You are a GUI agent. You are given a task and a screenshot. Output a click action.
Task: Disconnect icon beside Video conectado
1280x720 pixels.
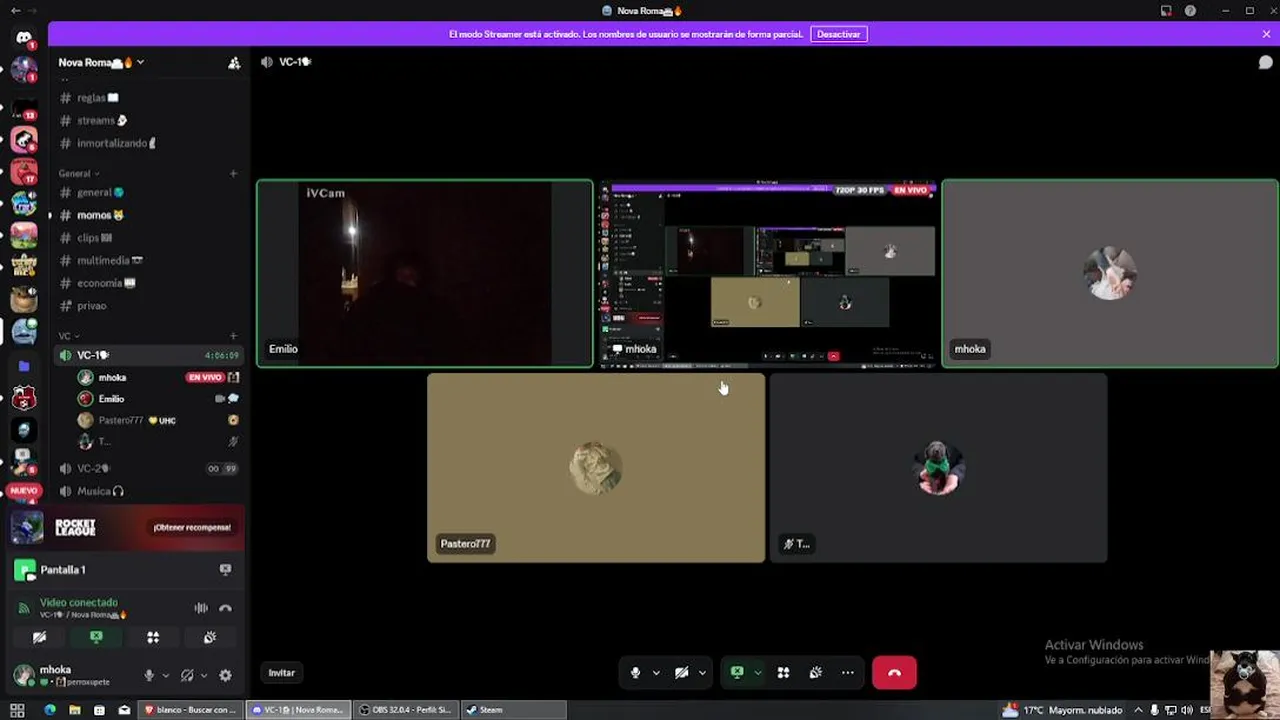click(x=225, y=608)
